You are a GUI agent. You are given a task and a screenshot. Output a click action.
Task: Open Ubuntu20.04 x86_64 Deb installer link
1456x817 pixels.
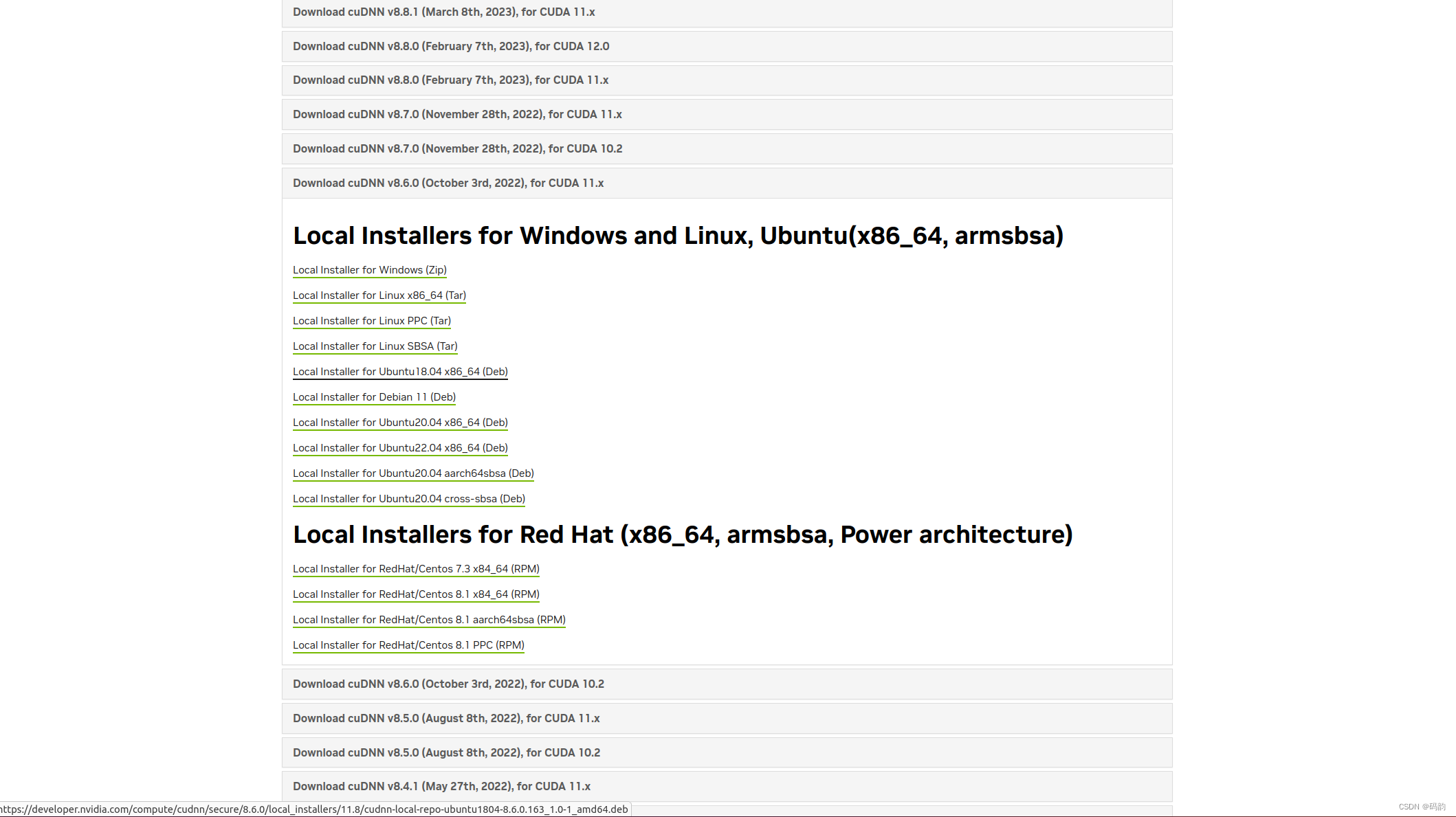point(400,423)
